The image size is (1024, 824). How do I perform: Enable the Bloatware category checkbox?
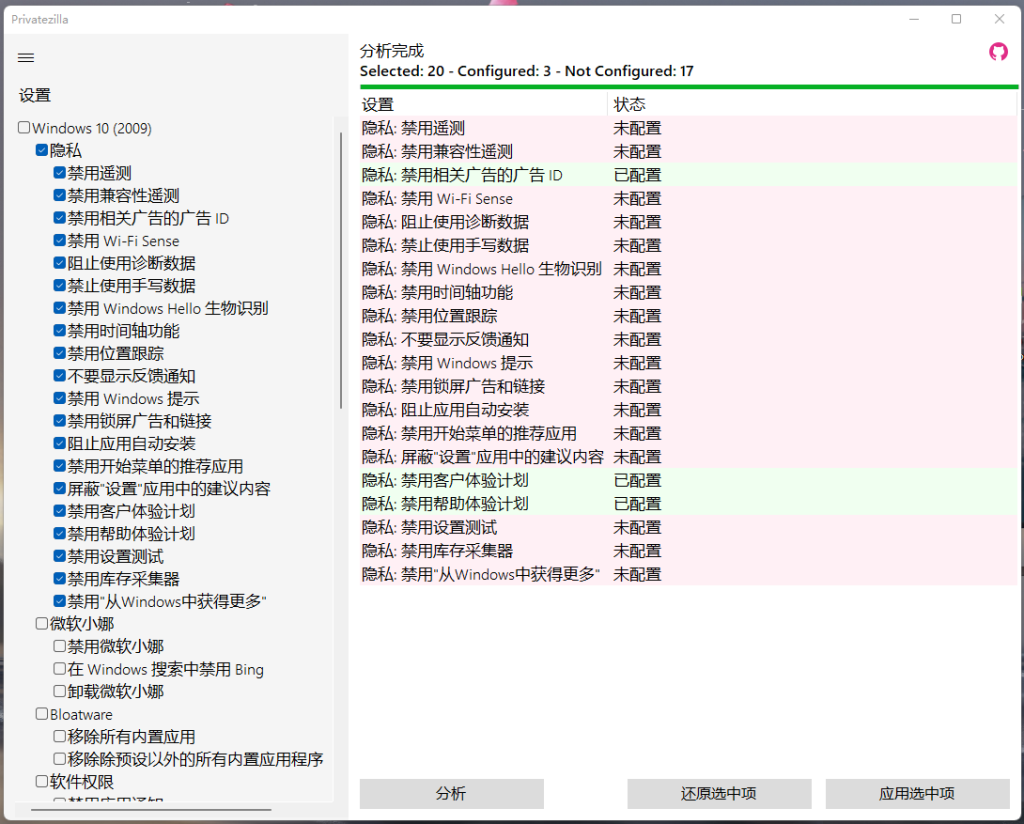tap(41, 714)
